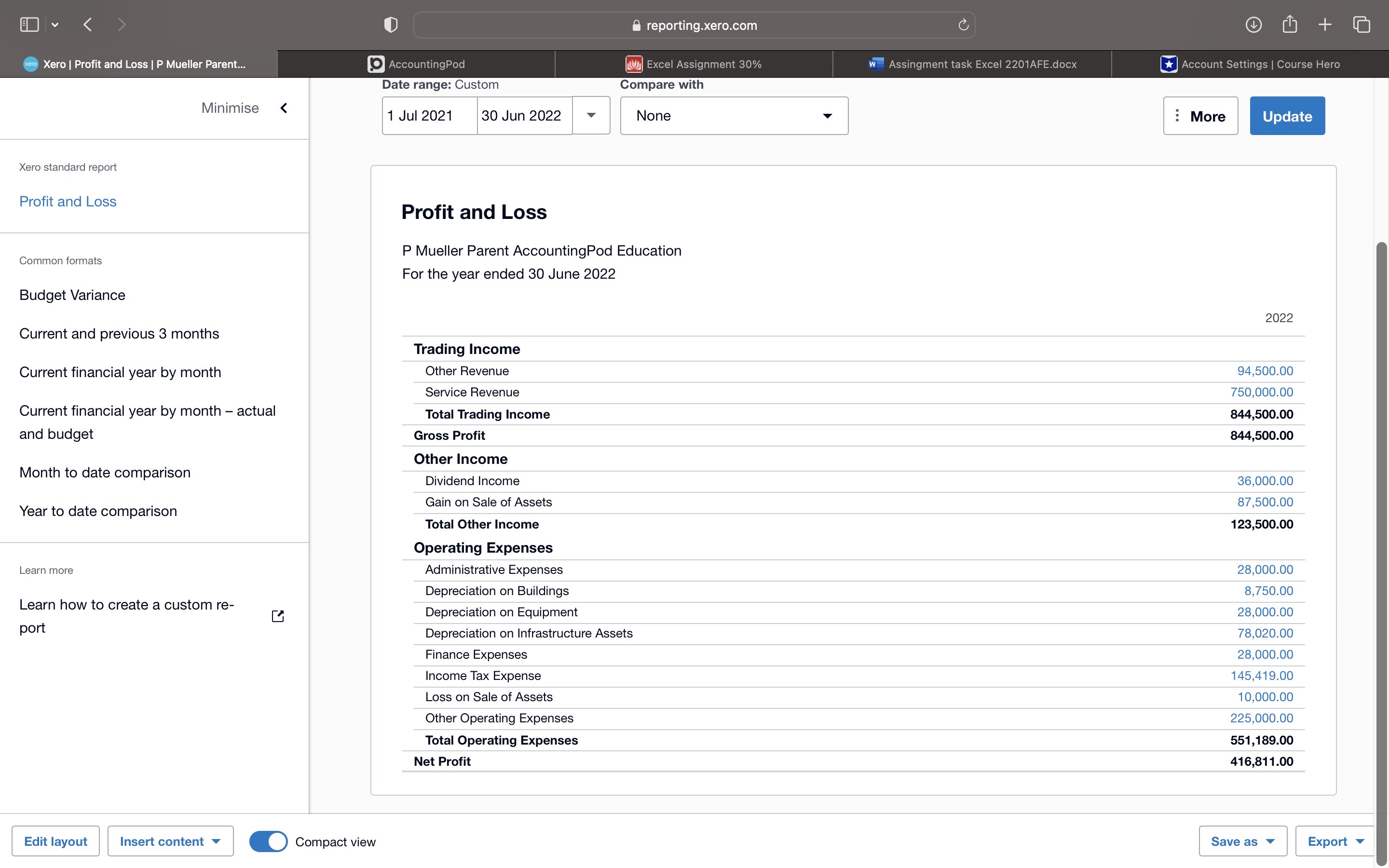Click the blue Update button
Image resolution: width=1389 pixels, height=868 pixels.
click(x=1287, y=116)
